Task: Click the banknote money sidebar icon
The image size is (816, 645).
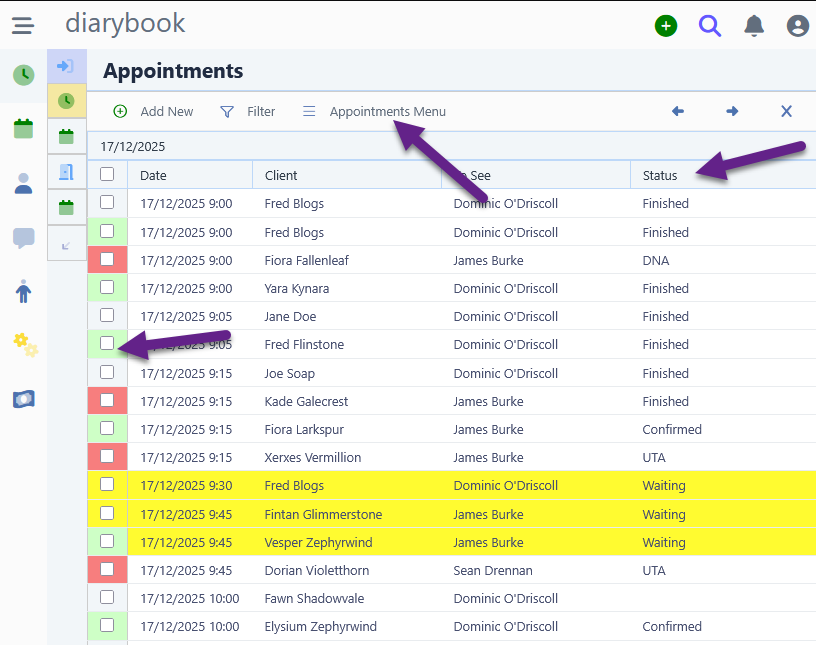Action: click(x=24, y=399)
